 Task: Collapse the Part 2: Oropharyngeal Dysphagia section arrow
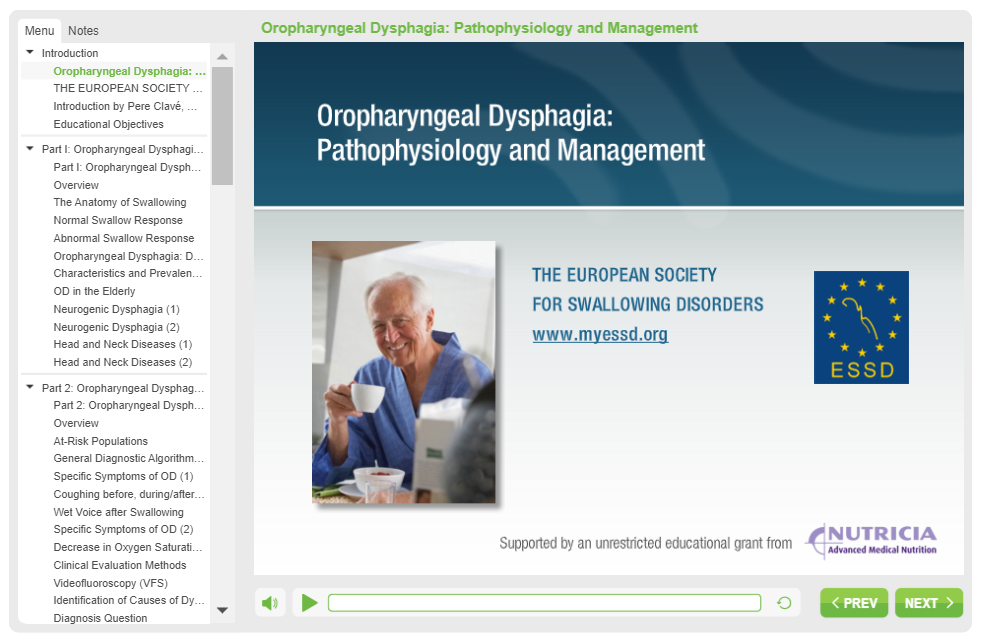30,388
